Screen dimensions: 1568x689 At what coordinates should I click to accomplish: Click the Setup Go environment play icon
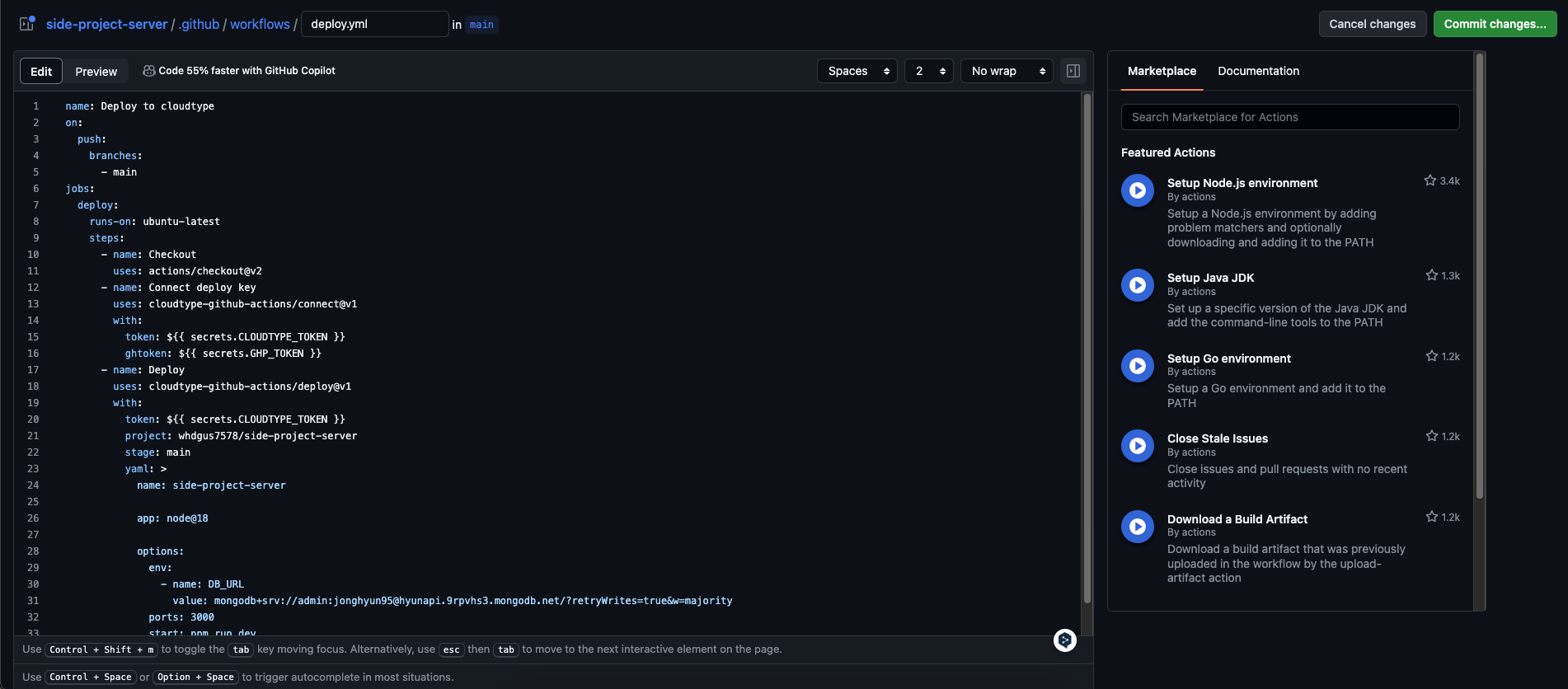pyautogui.click(x=1138, y=366)
